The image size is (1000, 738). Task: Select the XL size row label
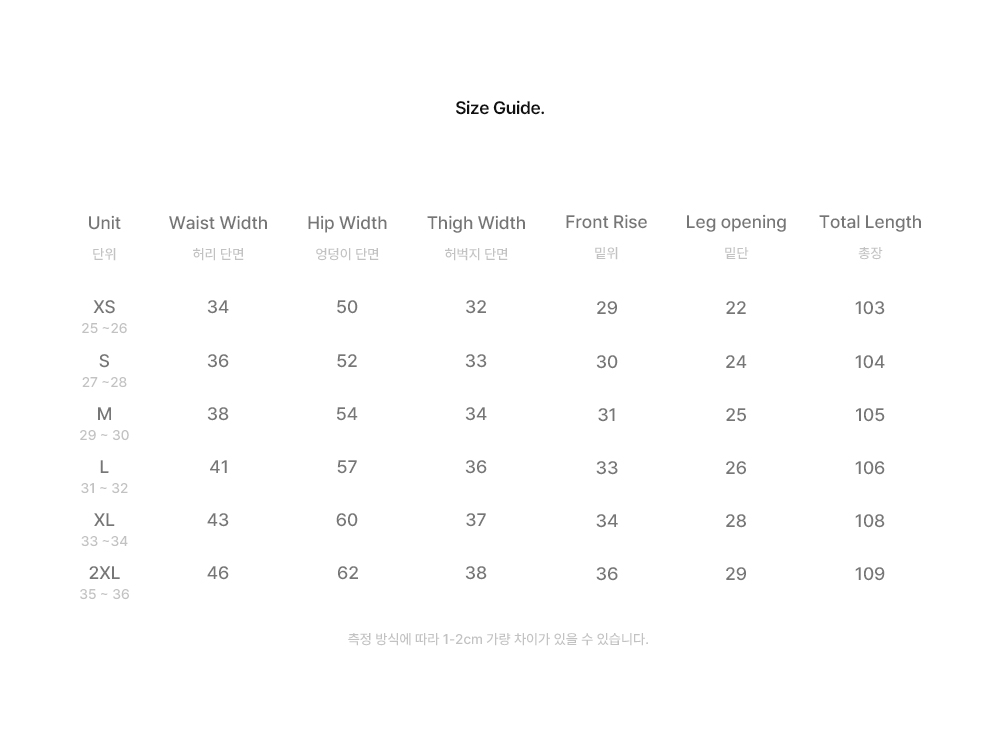tap(104, 520)
